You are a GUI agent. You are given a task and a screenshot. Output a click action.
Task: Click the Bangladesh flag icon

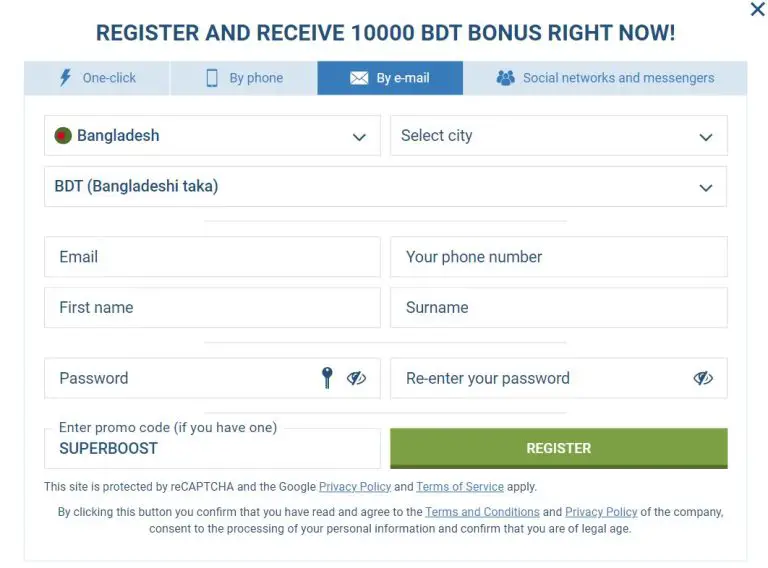[x=63, y=136]
